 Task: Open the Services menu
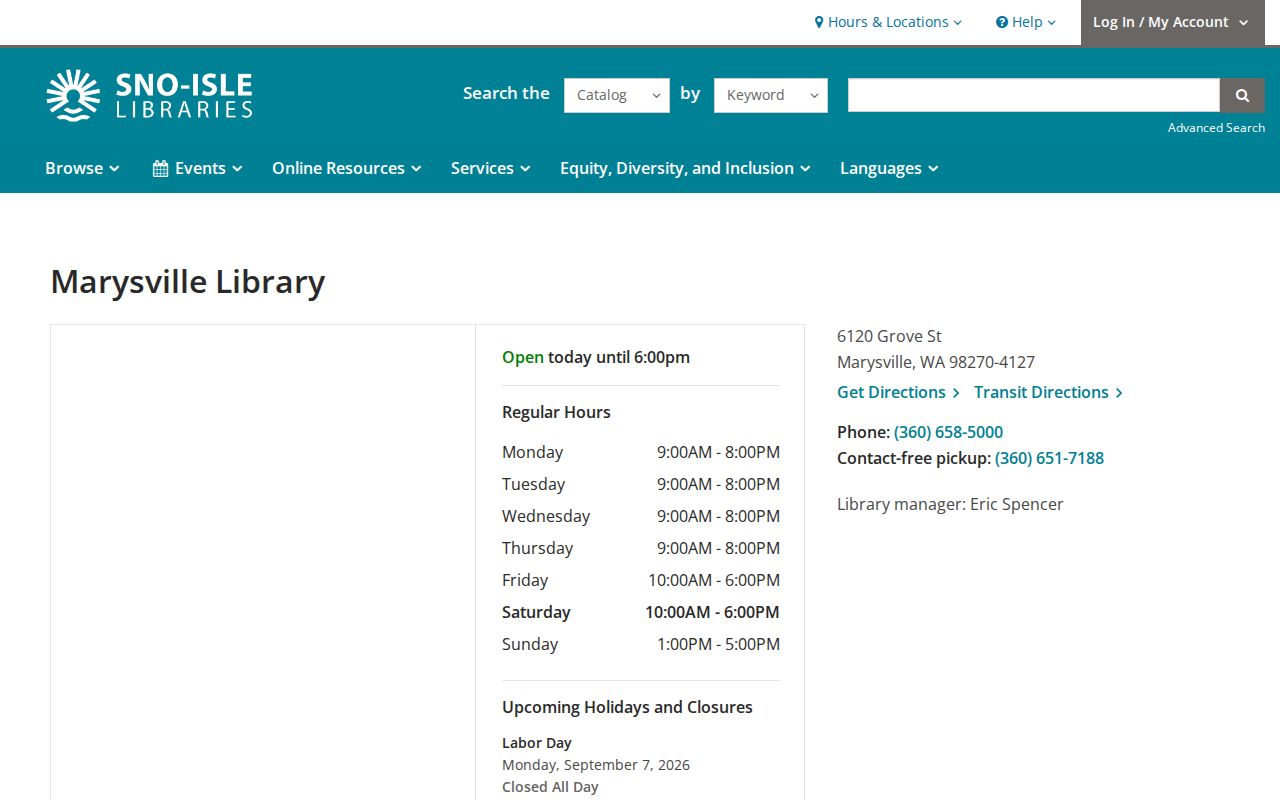[x=490, y=168]
